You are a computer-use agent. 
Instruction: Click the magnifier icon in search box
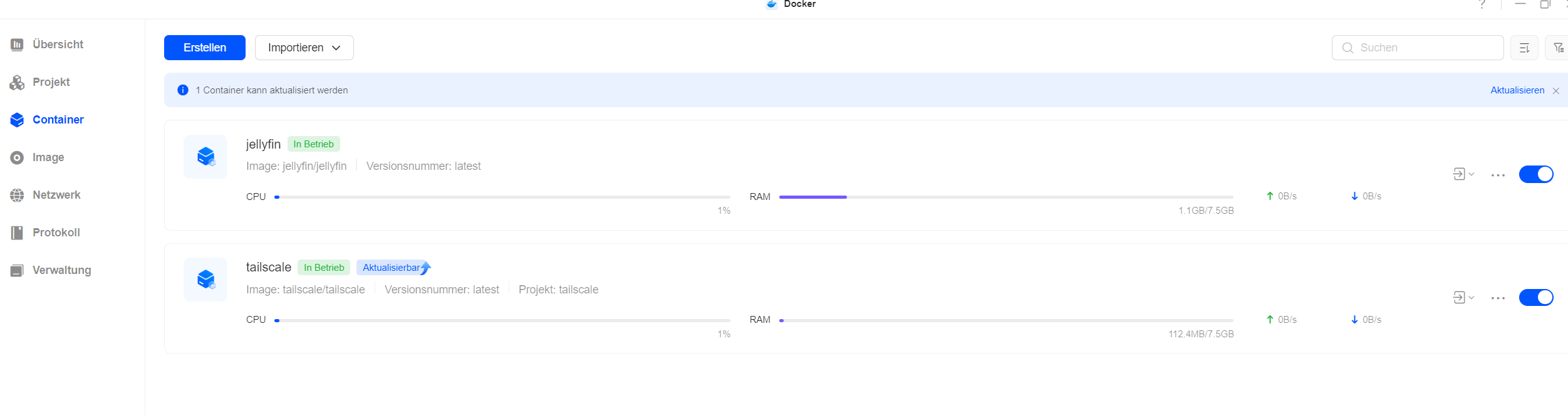(x=1347, y=48)
